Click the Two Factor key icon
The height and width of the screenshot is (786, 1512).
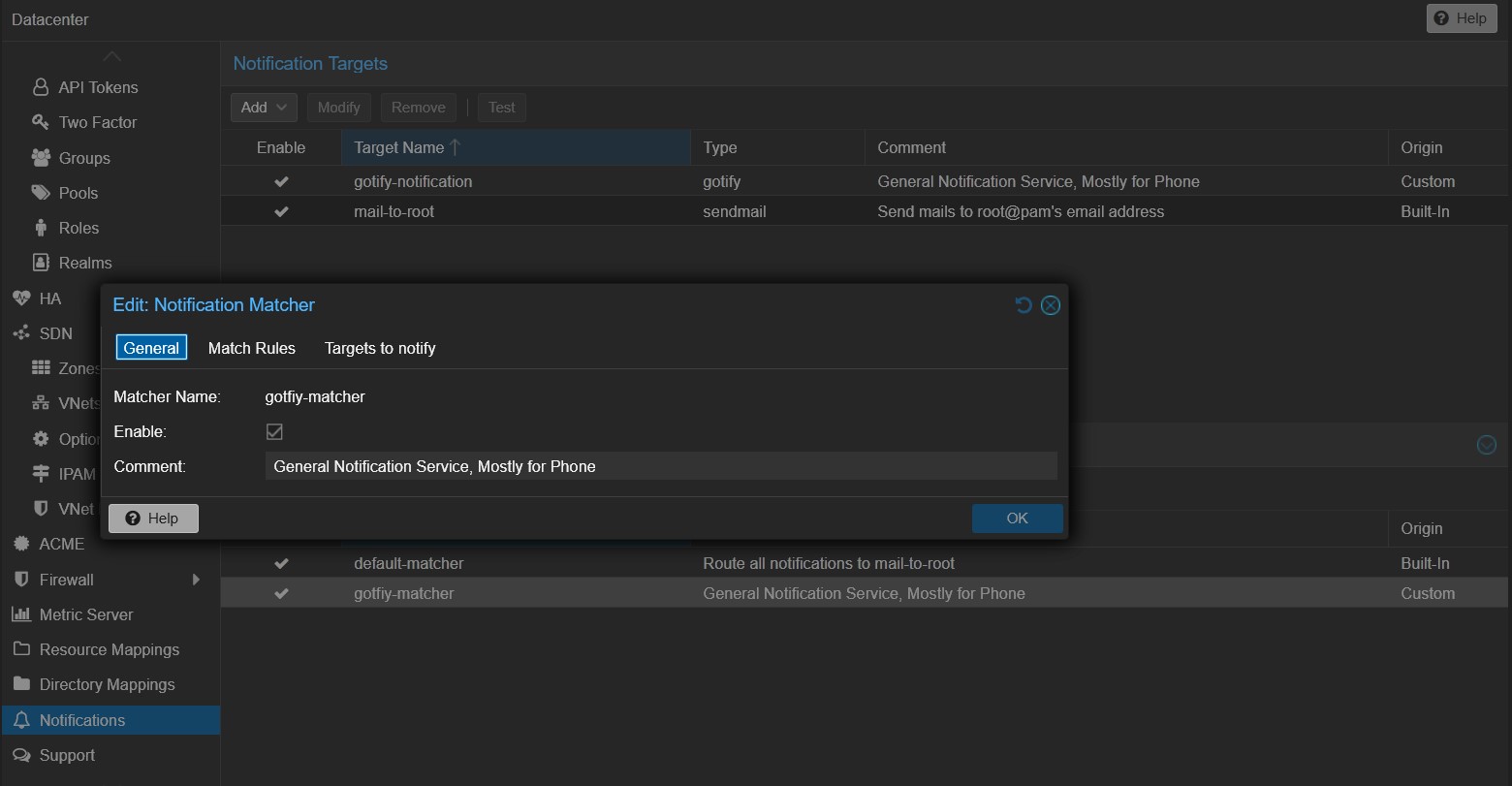coord(41,122)
